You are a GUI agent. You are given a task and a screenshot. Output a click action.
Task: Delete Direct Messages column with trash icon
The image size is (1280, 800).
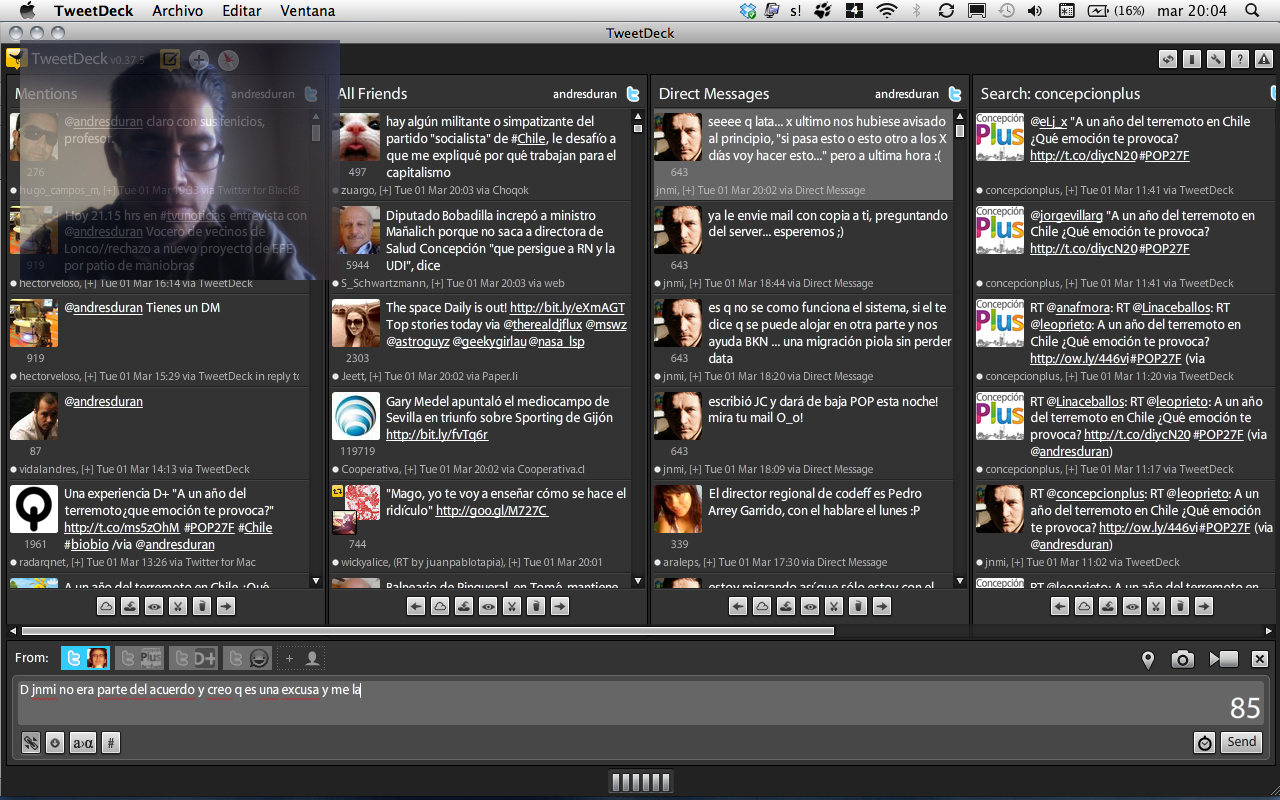point(858,606)
